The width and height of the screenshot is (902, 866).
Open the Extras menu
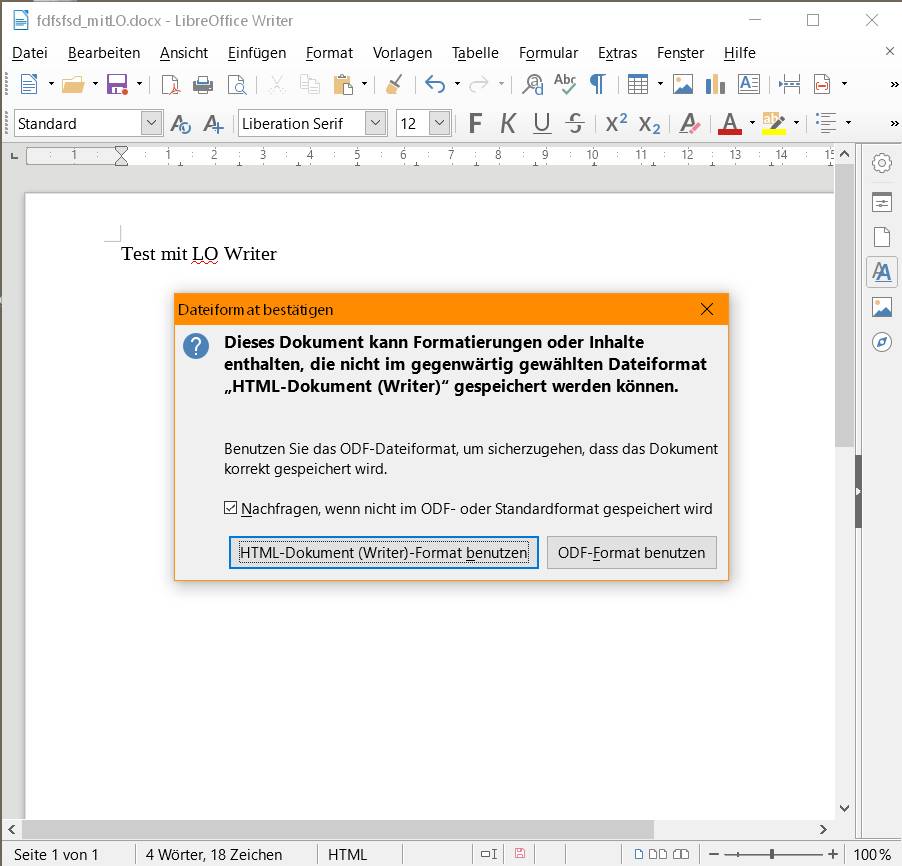tap(617, 53)
